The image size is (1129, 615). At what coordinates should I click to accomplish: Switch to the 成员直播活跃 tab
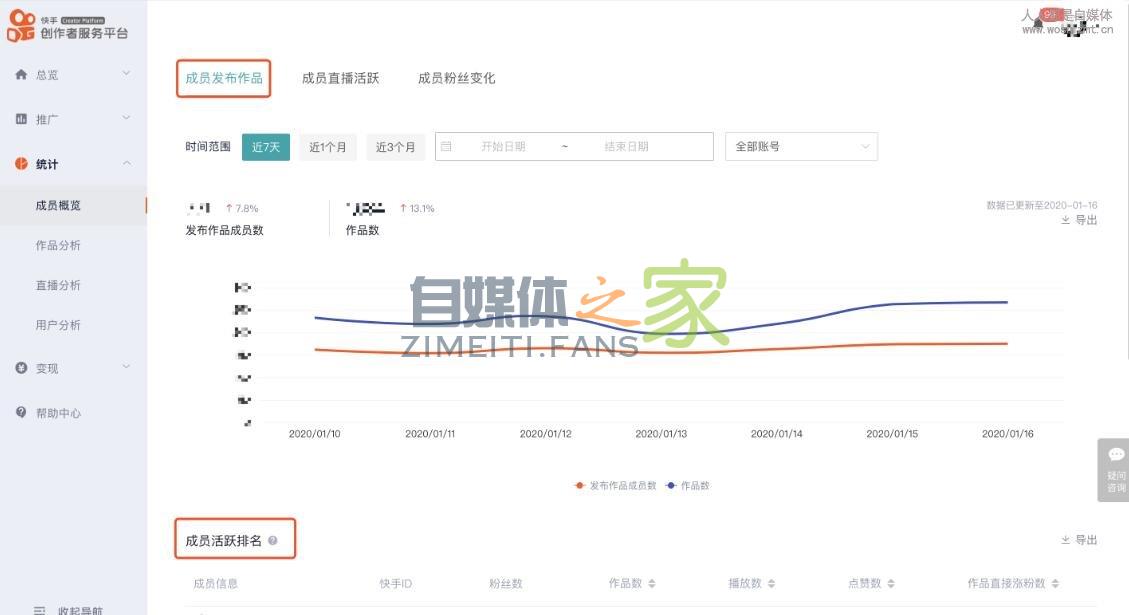coord(339,77)
